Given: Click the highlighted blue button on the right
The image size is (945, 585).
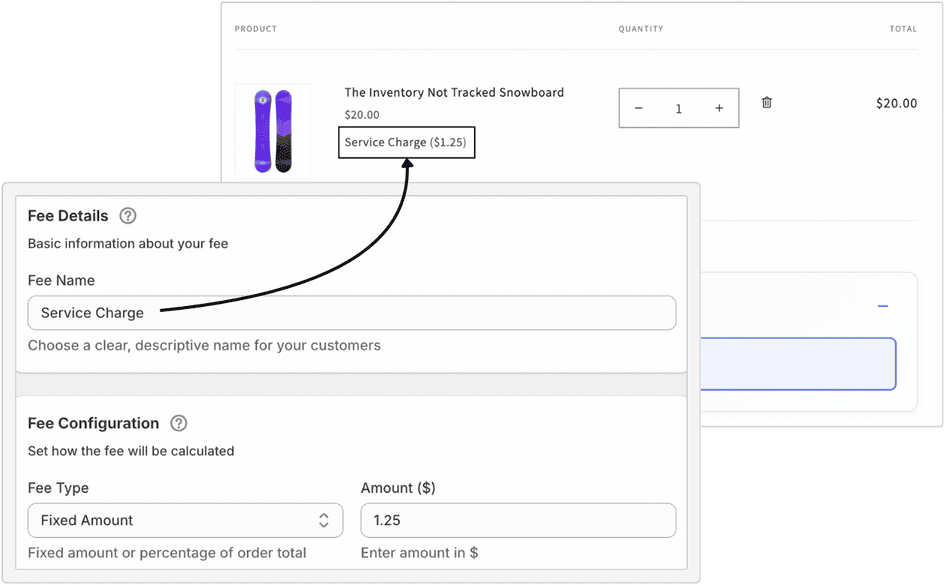Looking at the screenshot, I should 800,364.
